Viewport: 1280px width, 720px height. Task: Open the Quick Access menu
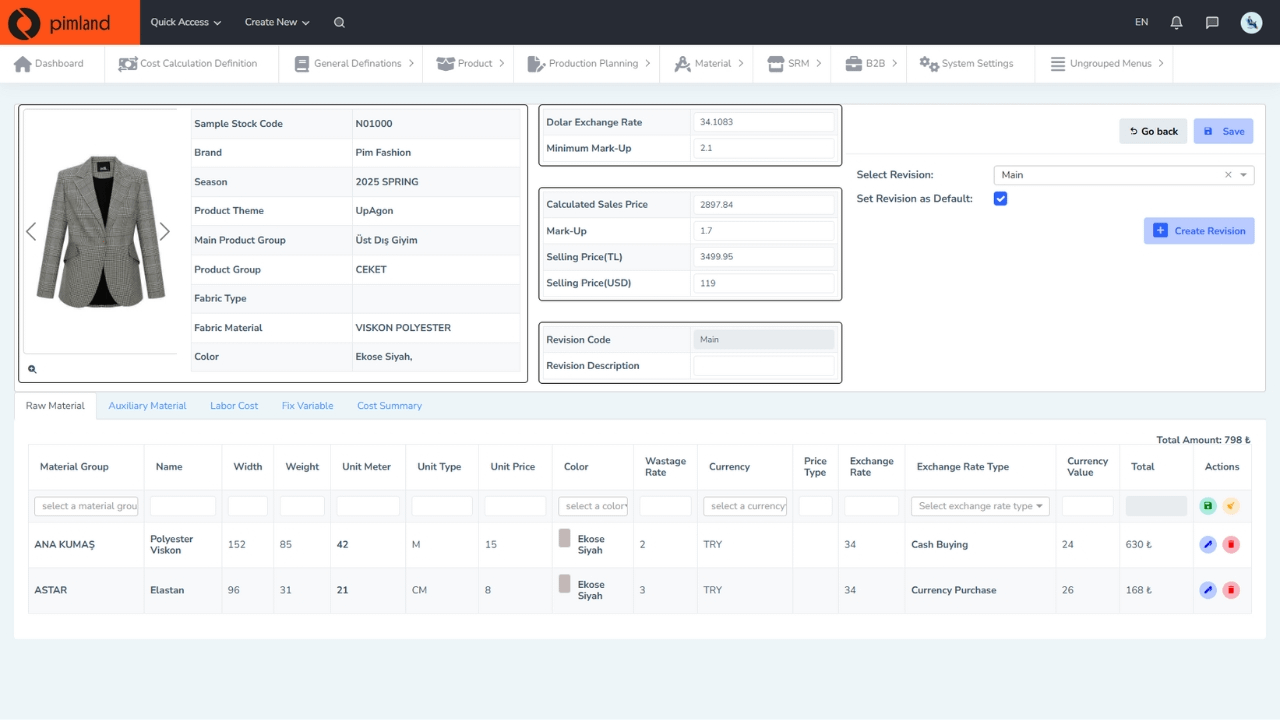[185, 22]
